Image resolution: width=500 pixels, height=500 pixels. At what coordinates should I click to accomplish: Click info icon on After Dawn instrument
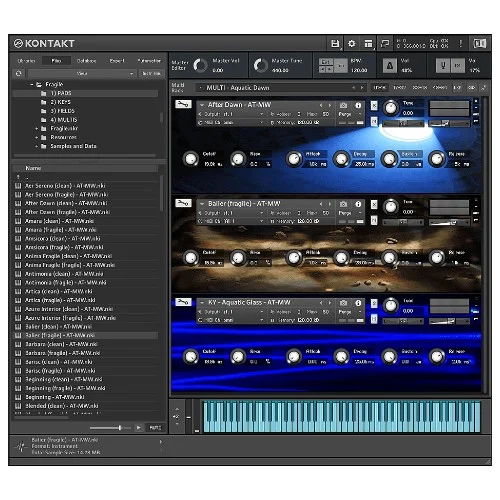358,105
